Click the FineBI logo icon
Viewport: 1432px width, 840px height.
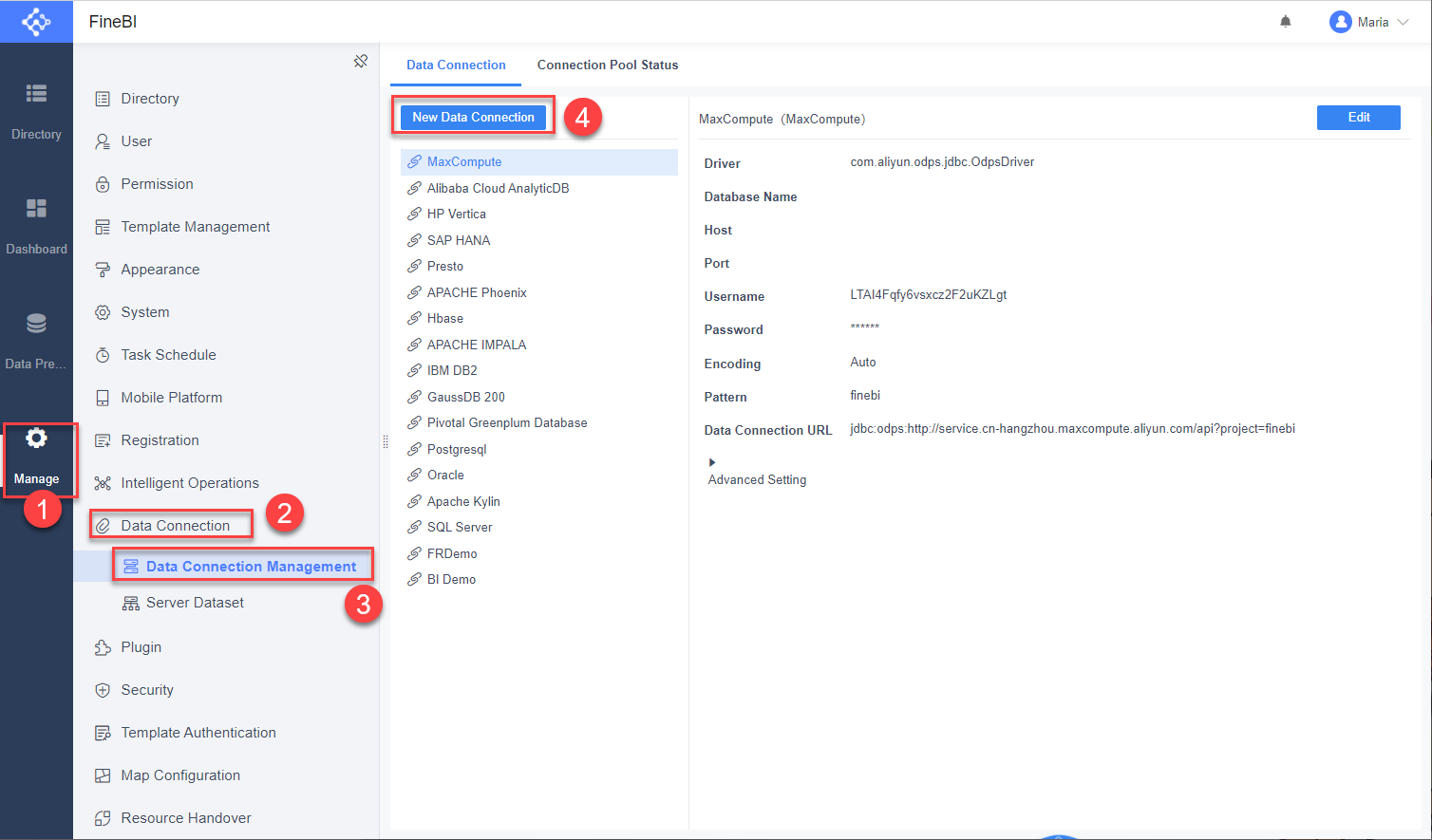pos(36,21)
